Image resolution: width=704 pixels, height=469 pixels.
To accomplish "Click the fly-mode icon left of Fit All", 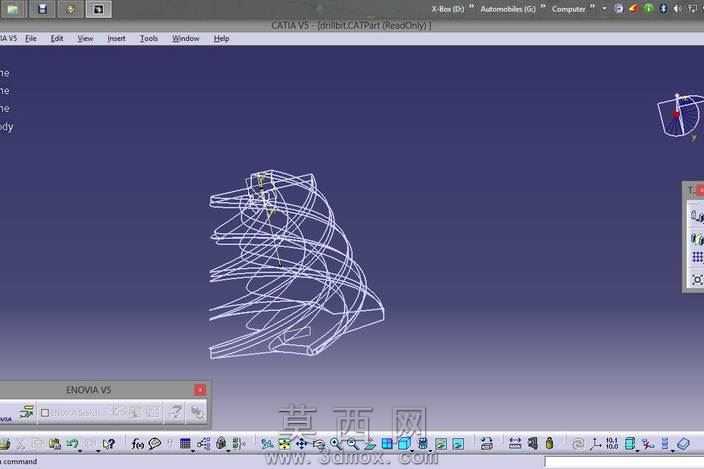I will coord(267,444).
